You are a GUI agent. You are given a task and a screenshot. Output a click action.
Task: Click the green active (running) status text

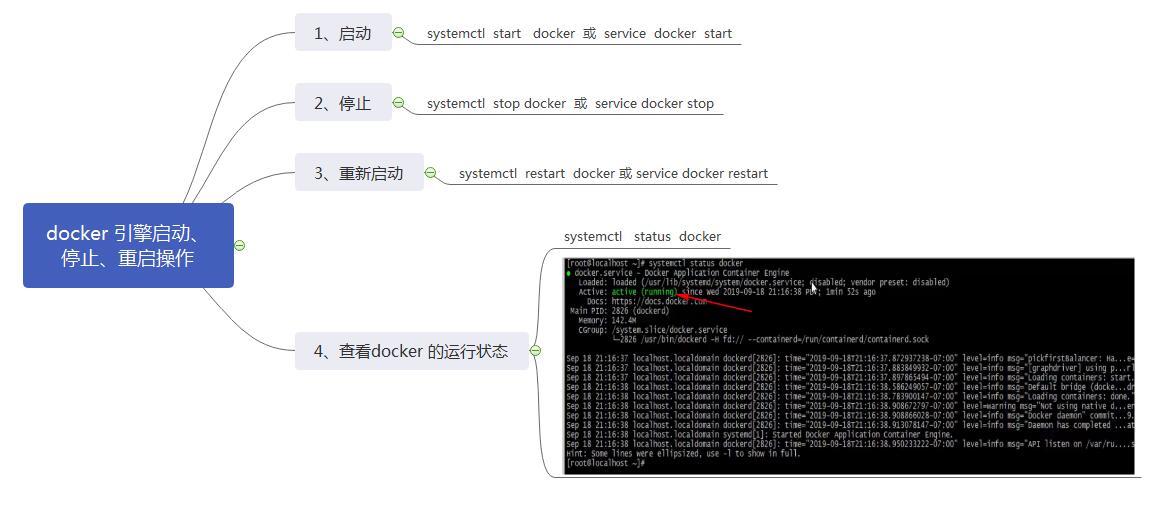pos(643,292)
